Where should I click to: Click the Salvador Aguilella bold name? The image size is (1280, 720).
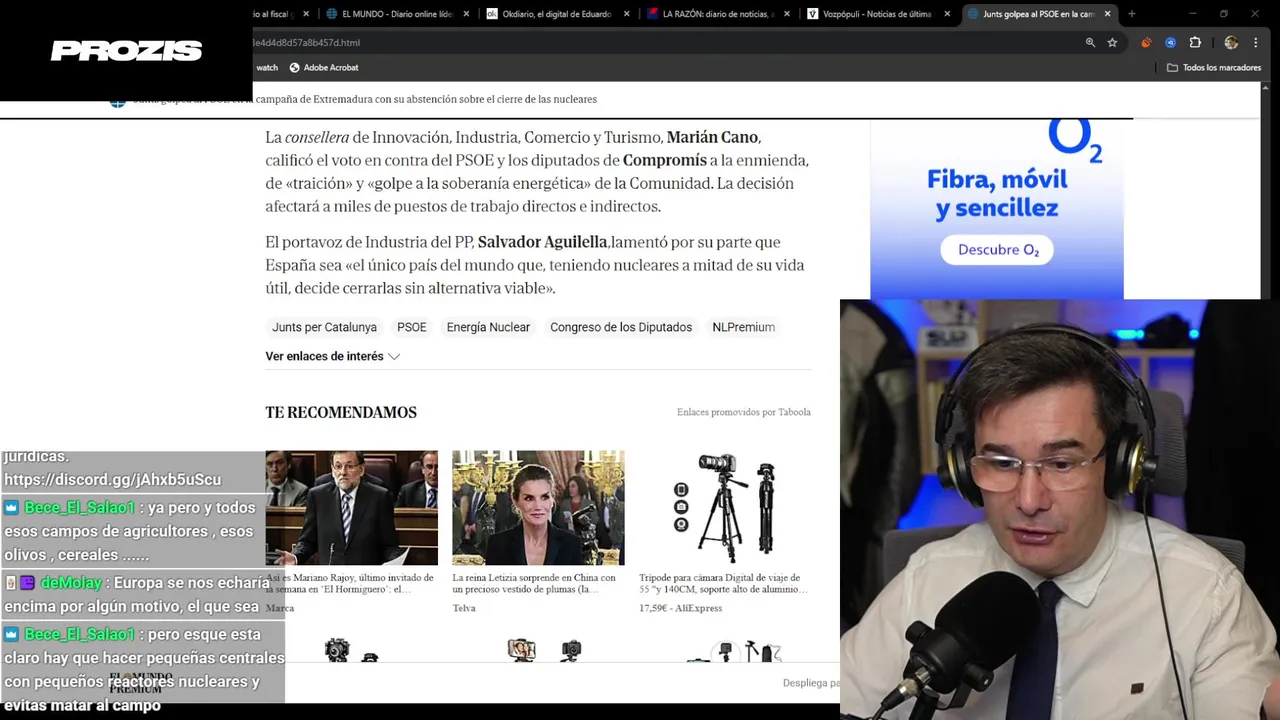[x=542, y=242]
